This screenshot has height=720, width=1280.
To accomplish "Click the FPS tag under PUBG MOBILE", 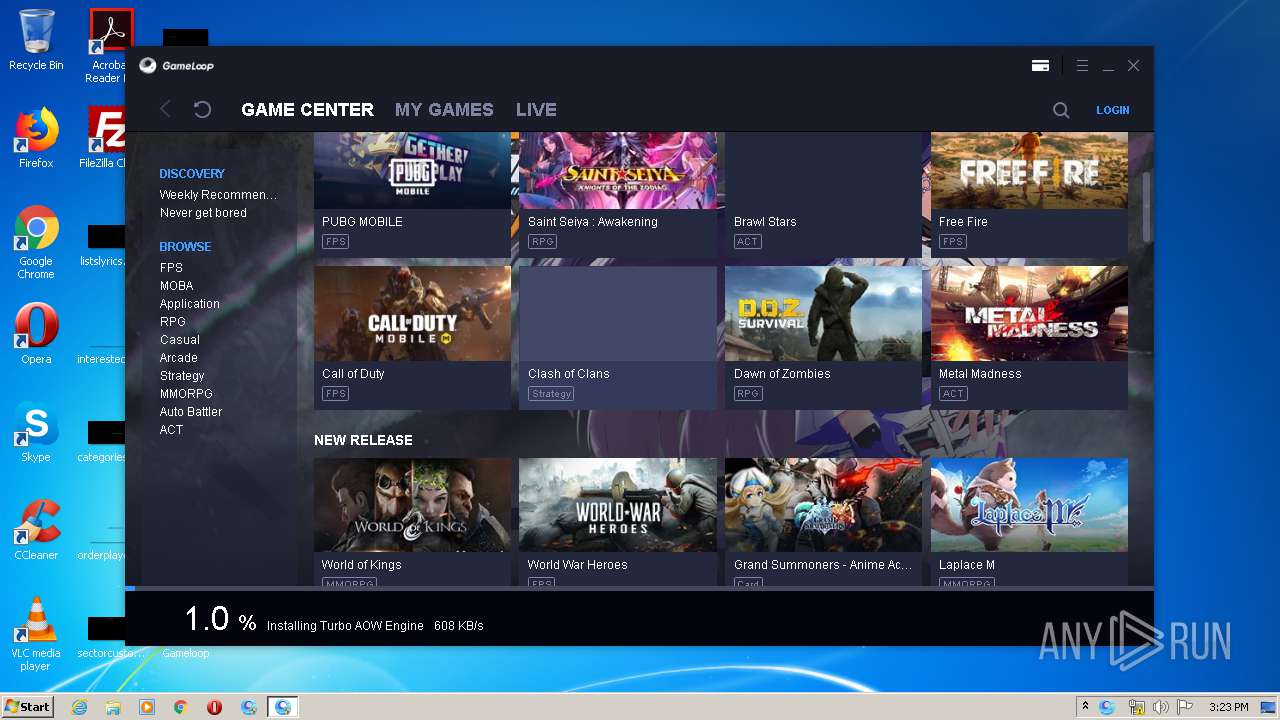I will point(335,242).
